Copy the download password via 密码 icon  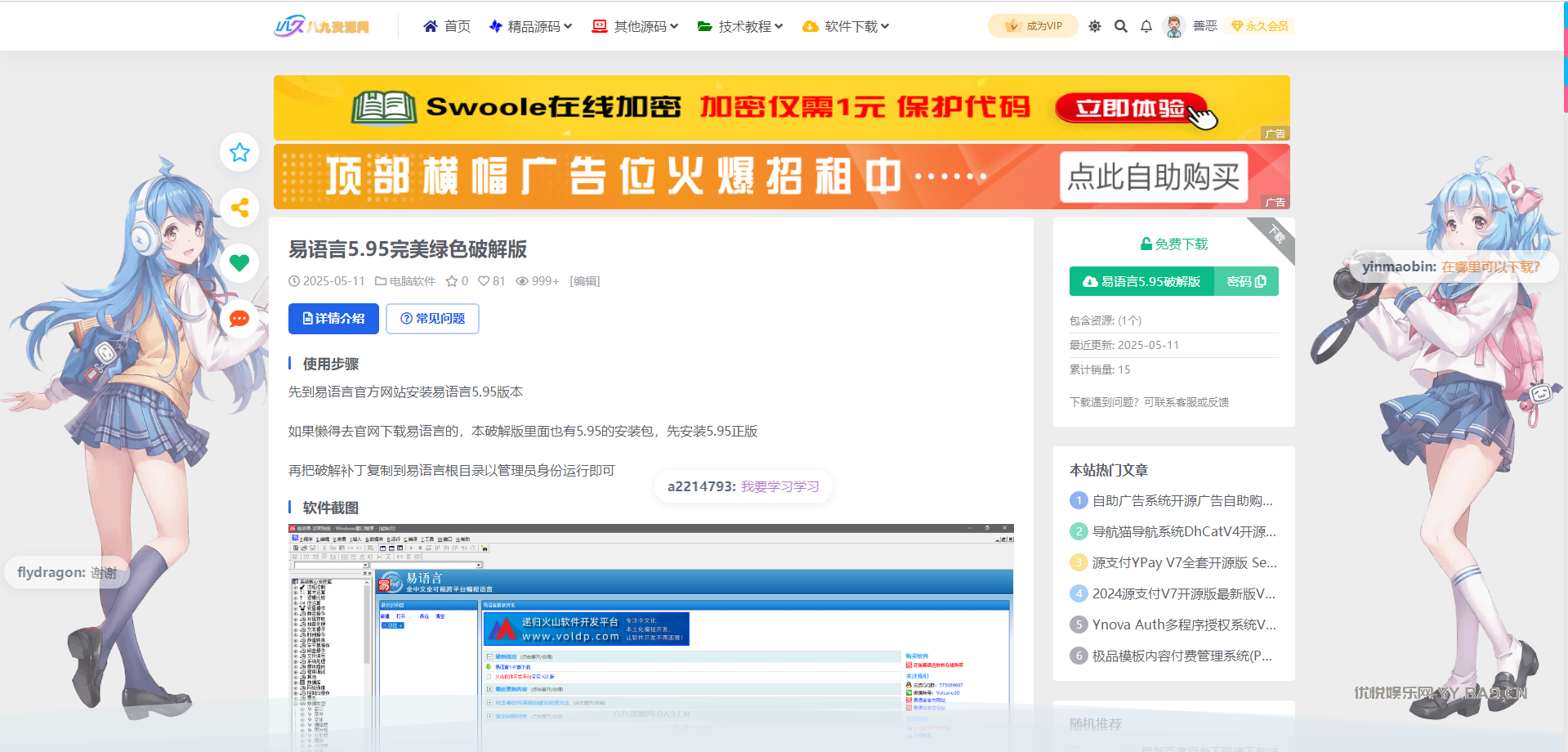[1246, 281]
